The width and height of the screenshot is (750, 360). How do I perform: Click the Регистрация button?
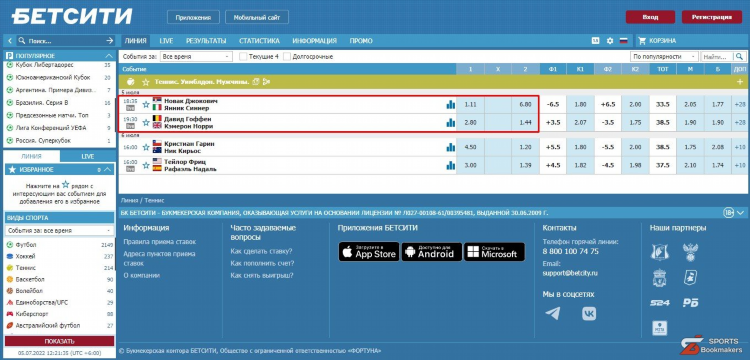coord(712,17)
